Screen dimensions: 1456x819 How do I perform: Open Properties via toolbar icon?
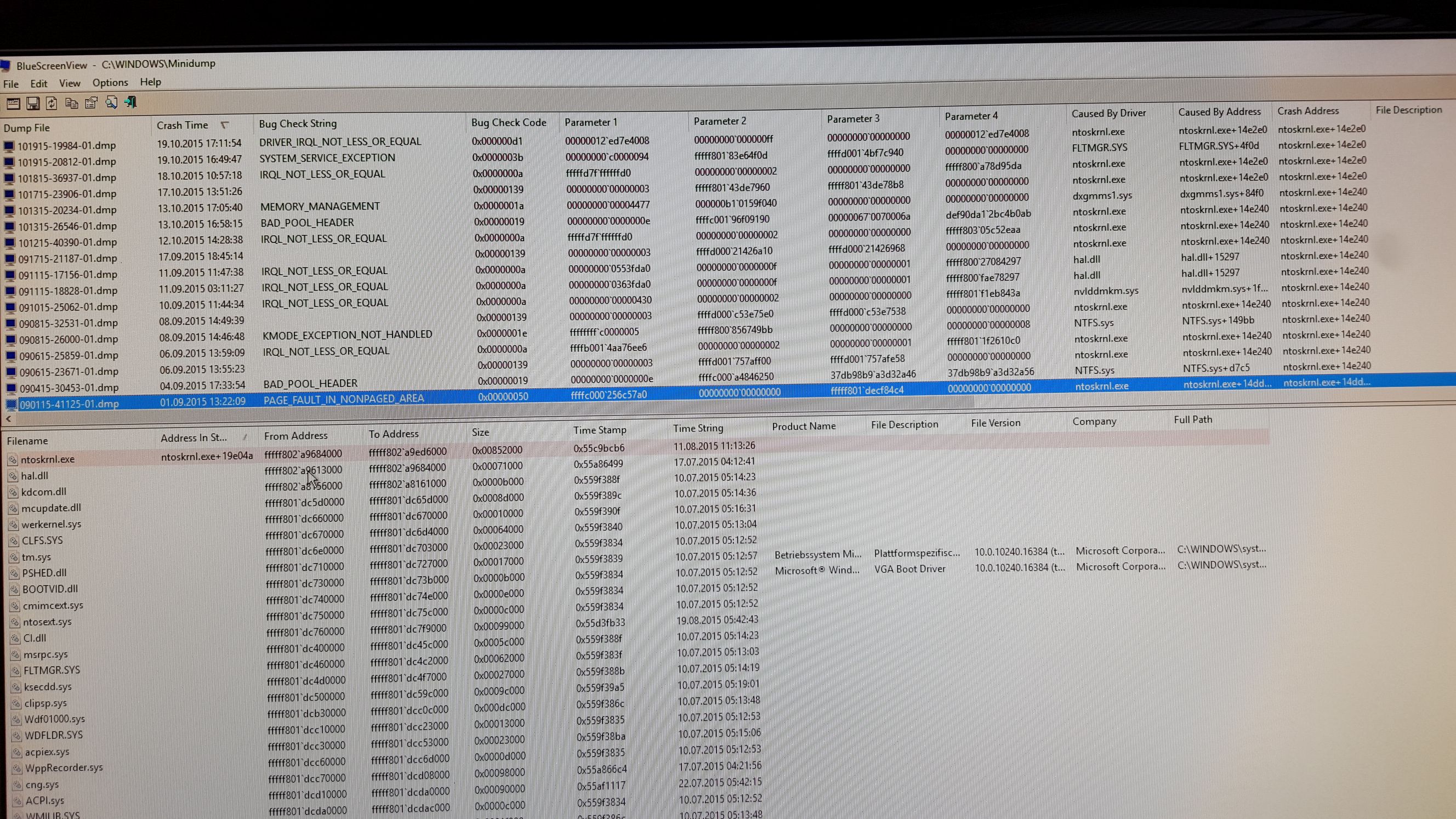point(91,103)
